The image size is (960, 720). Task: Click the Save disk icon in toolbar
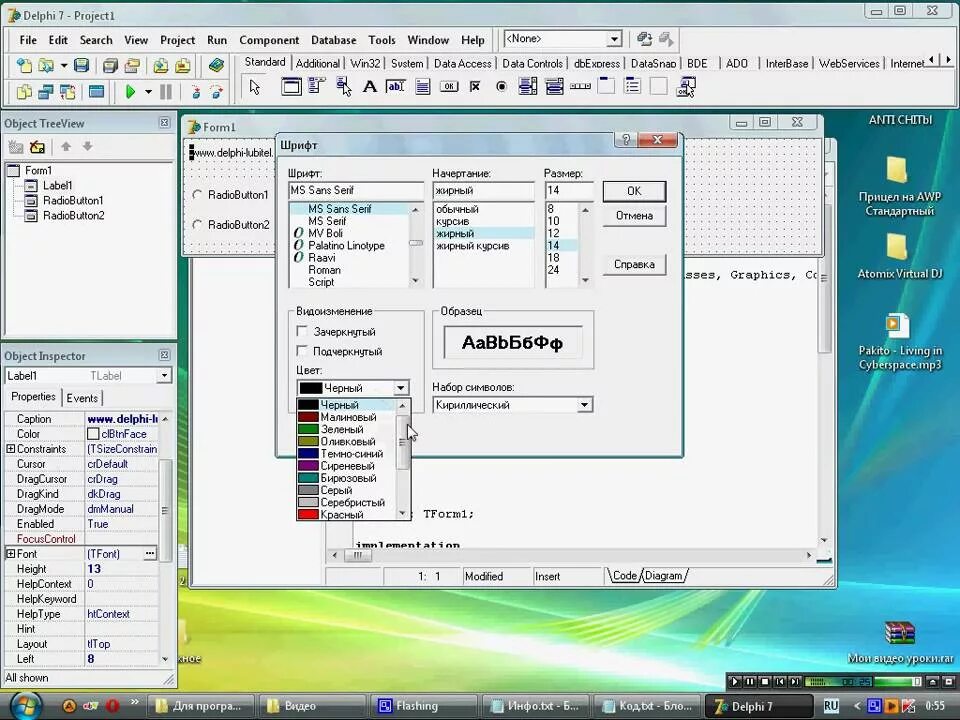pyautogui.click(x=81, y=65)
